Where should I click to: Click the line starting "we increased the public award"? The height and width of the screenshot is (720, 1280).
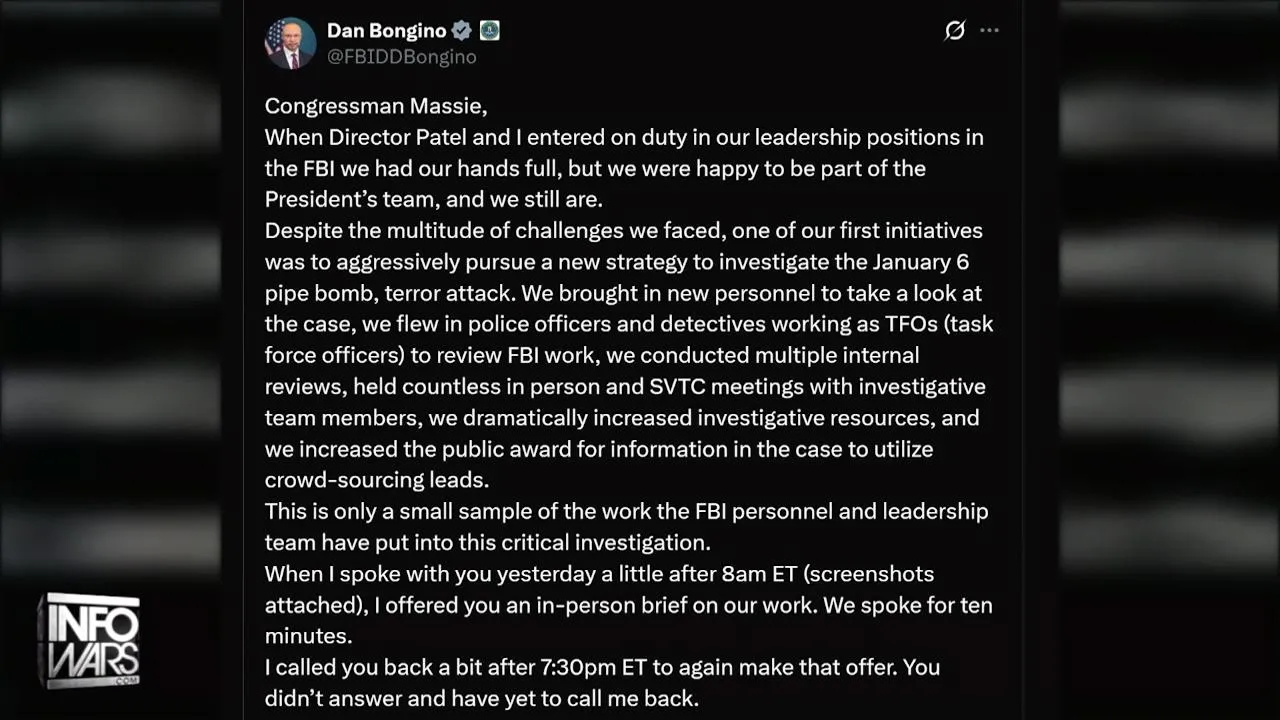[x=598, y=449]
